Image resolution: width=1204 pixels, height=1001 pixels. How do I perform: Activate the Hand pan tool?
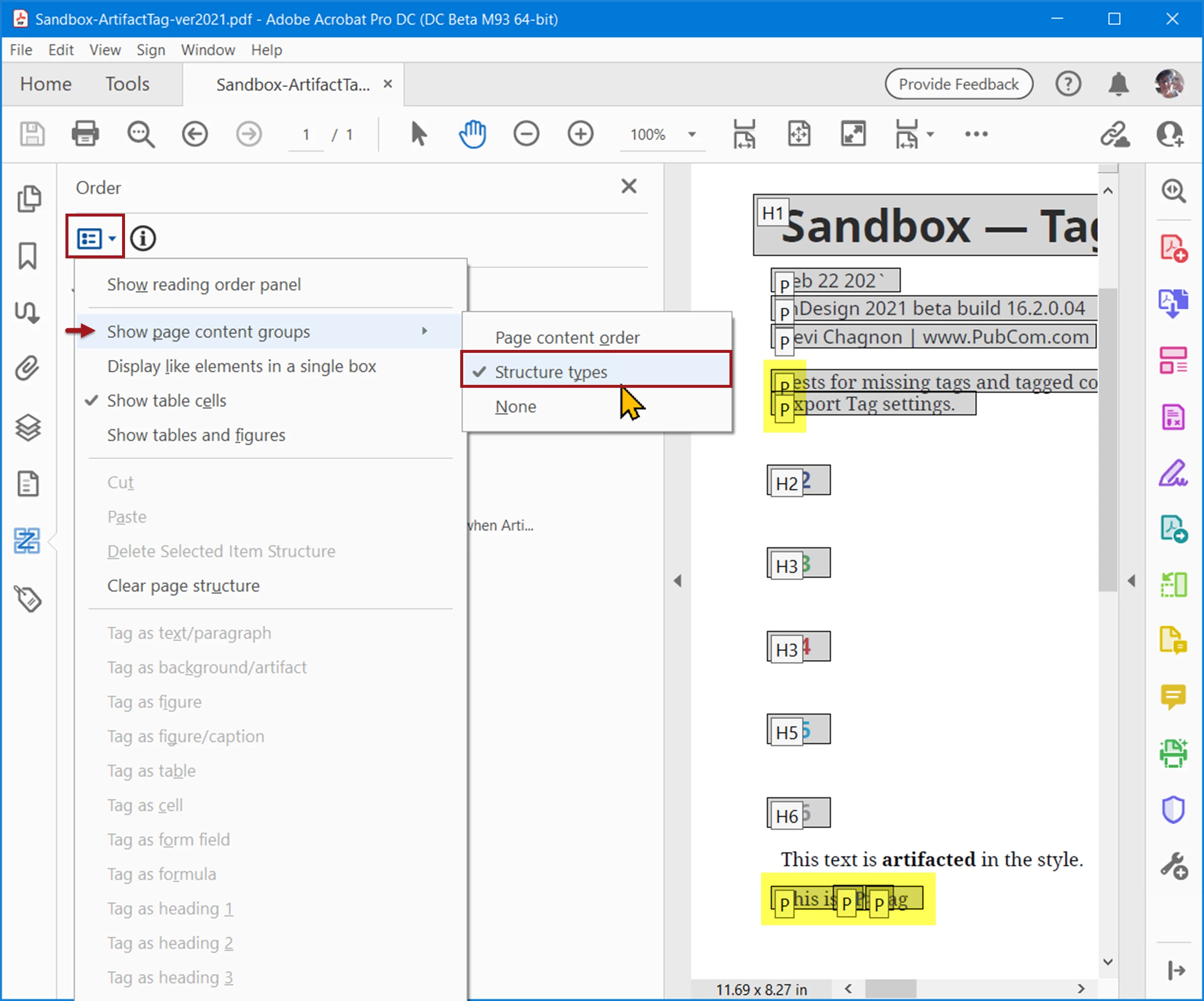[473, 134]
